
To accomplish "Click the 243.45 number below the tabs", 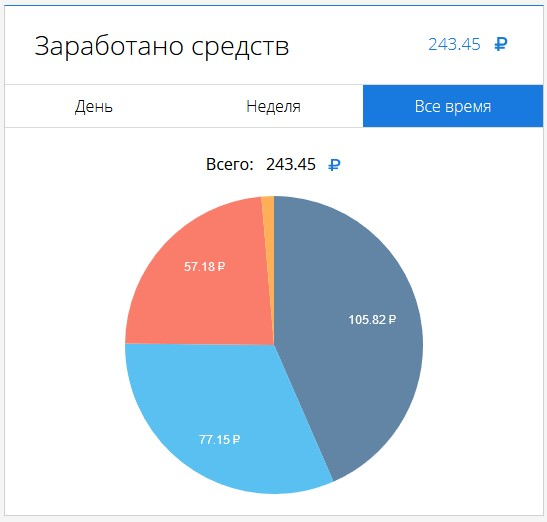I will [291, 164].
